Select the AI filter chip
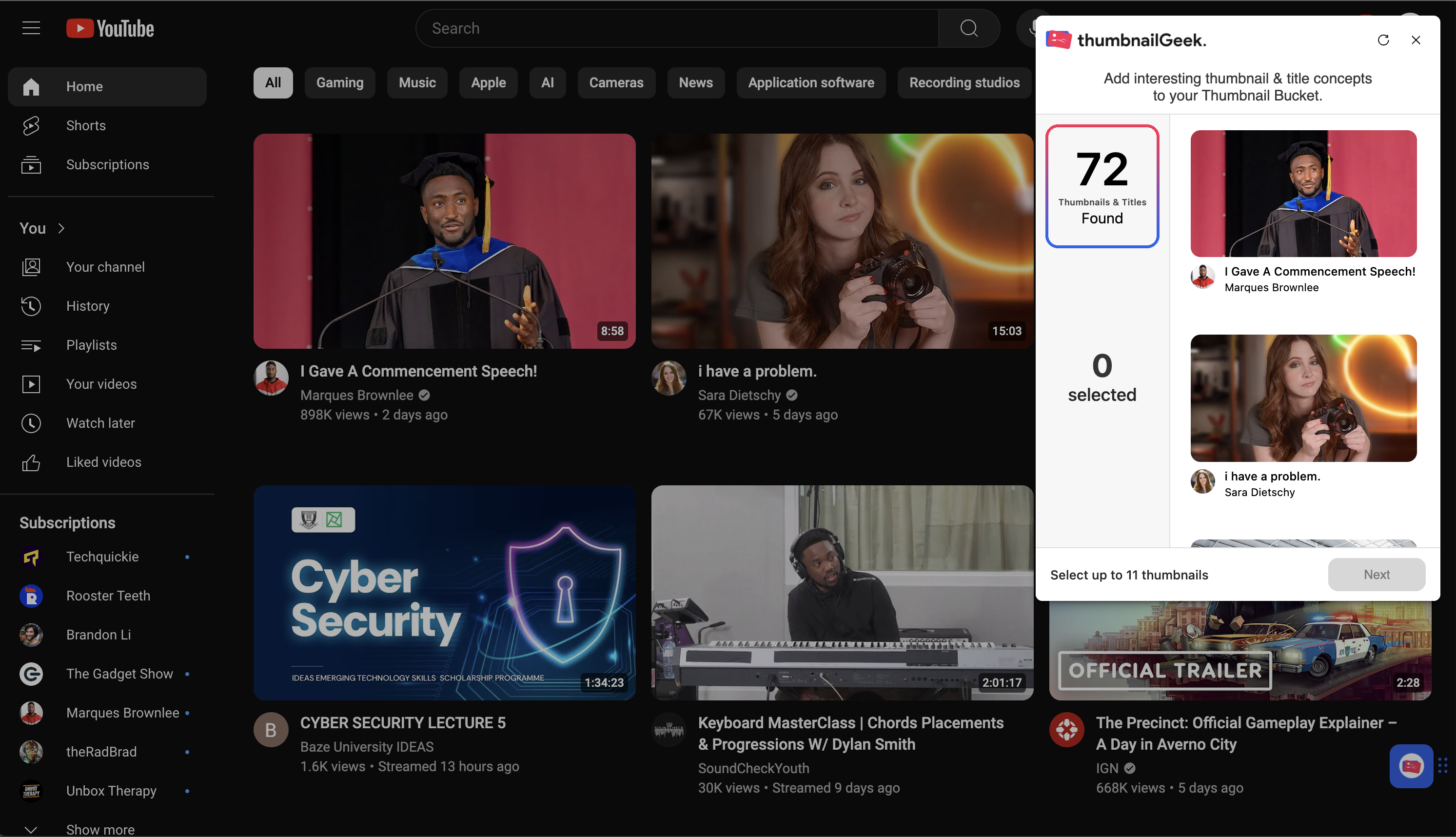This screenshot has width=1456, height=837. coord(548,83)
